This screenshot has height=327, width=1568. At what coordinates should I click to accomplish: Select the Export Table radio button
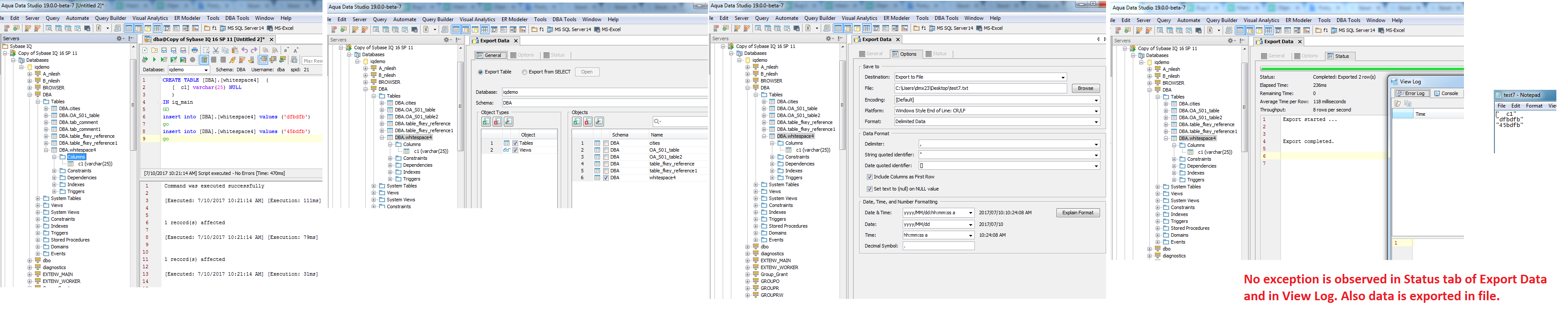[480, 72]
